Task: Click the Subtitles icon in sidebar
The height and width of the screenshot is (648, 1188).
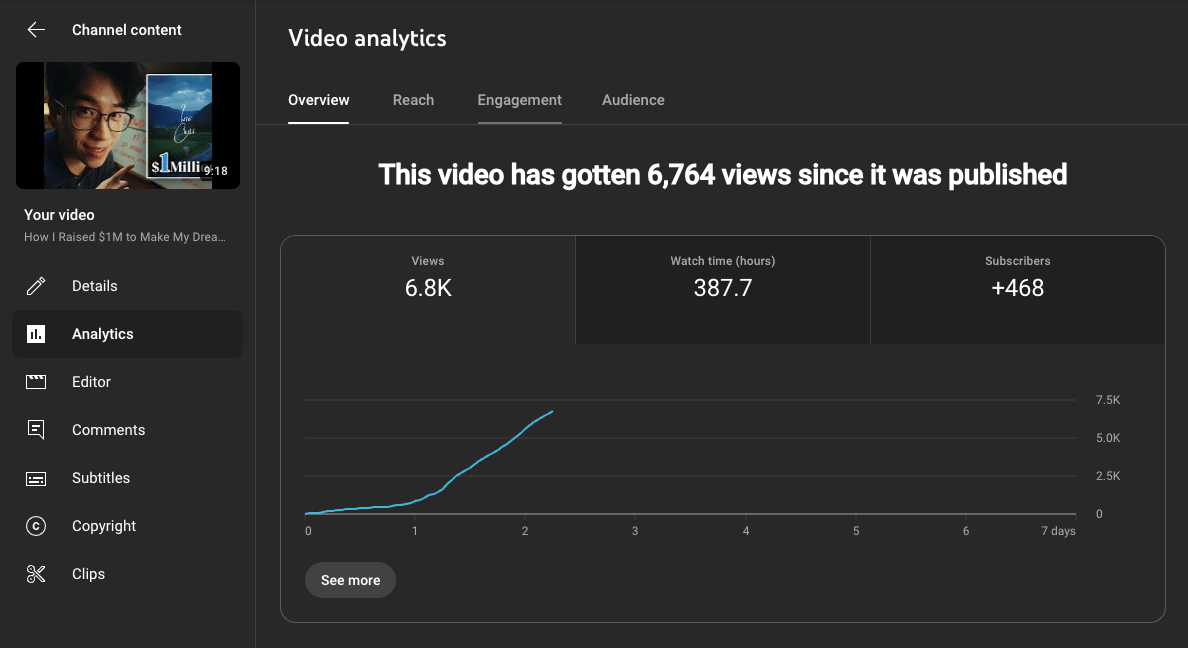Action: coord(36,478)
